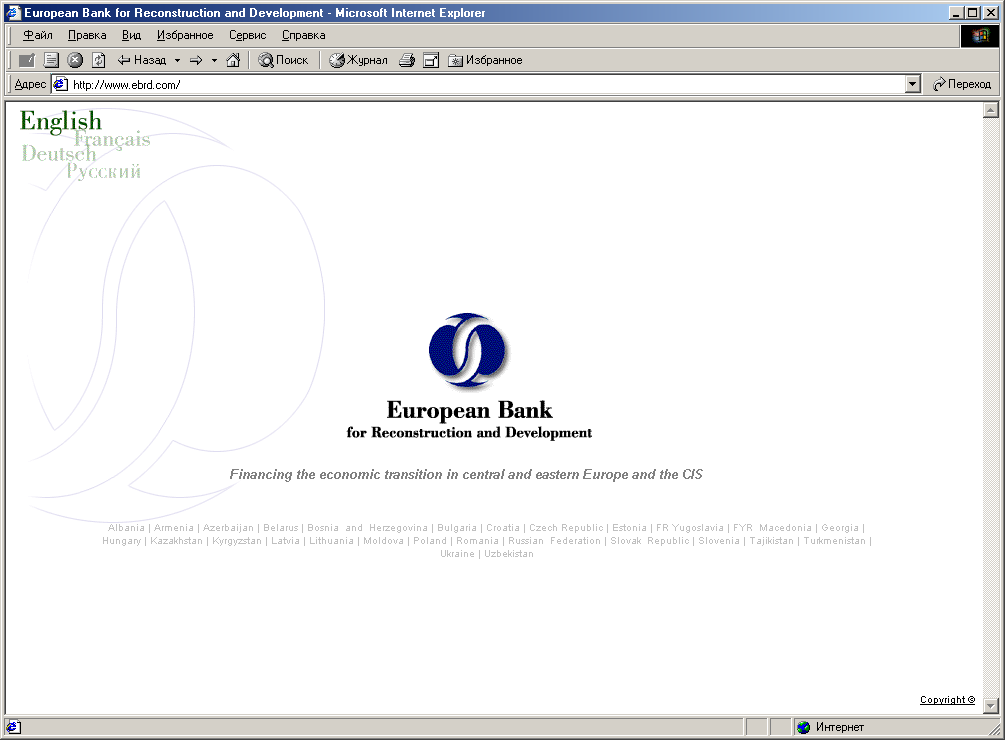Click the Stop loading icon in toolbar
The width and height of the screenshot is (1005, 740).
(x=75, y=60)
